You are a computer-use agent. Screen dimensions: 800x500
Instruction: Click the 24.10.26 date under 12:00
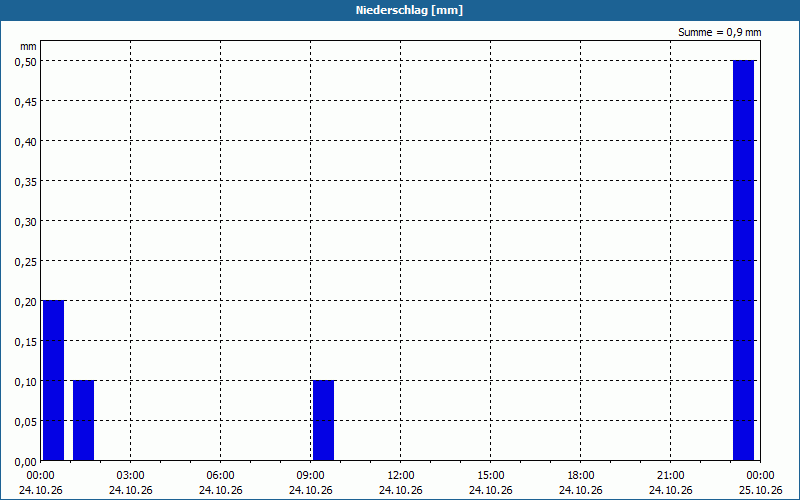pos(401,490)
